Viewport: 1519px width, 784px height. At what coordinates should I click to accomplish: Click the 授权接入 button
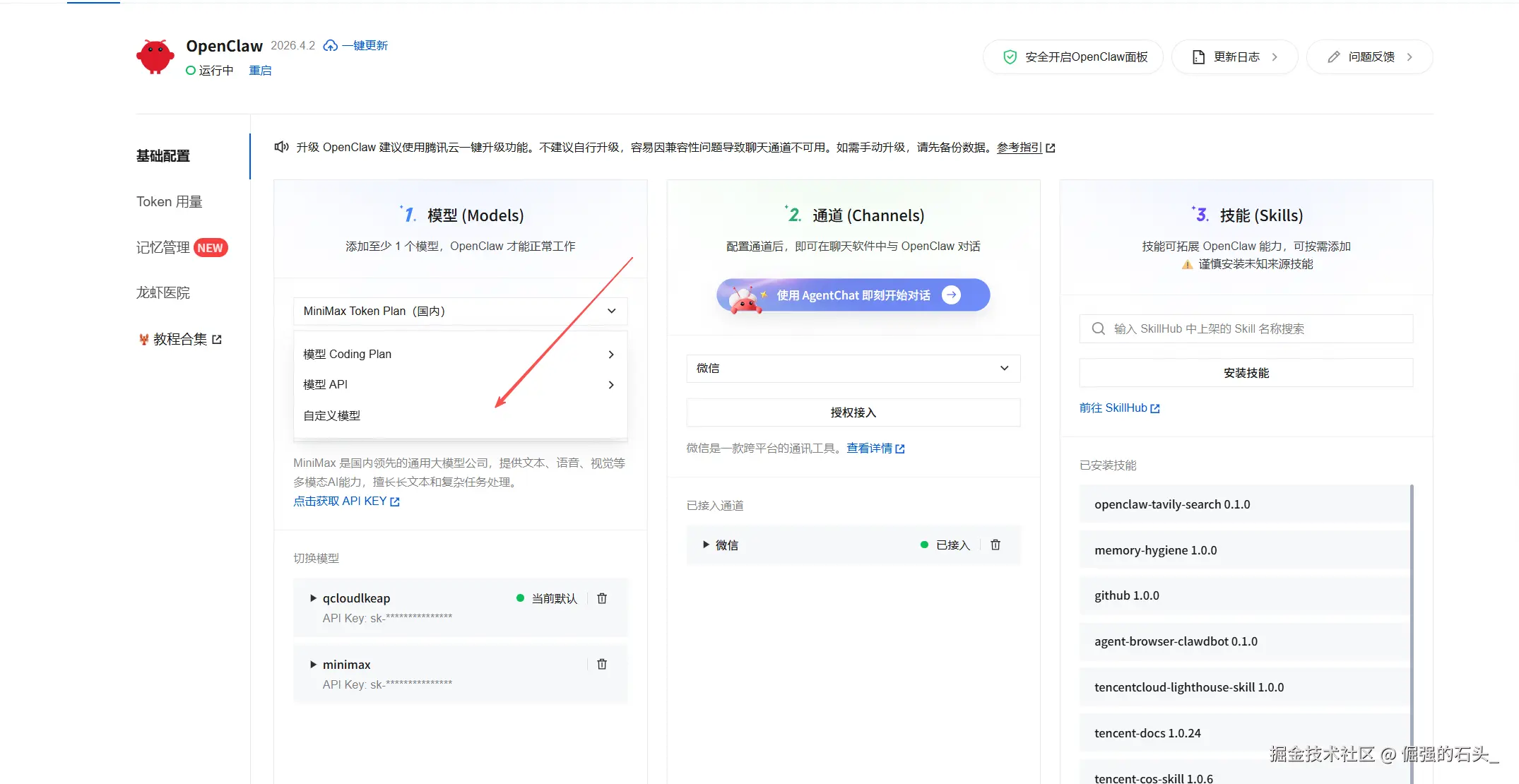[853, 412]
